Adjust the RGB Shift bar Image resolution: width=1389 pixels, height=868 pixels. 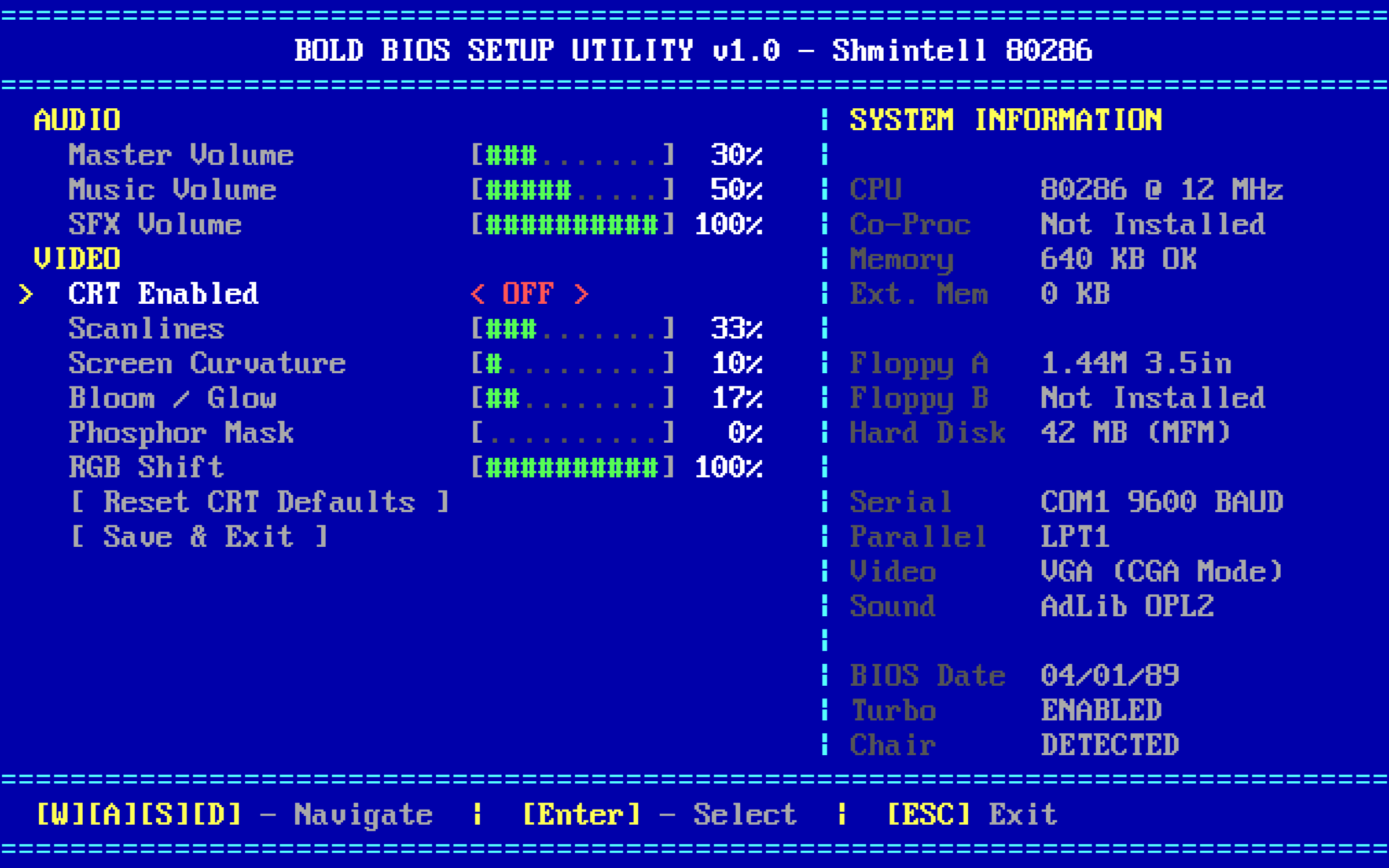(572, 468)
